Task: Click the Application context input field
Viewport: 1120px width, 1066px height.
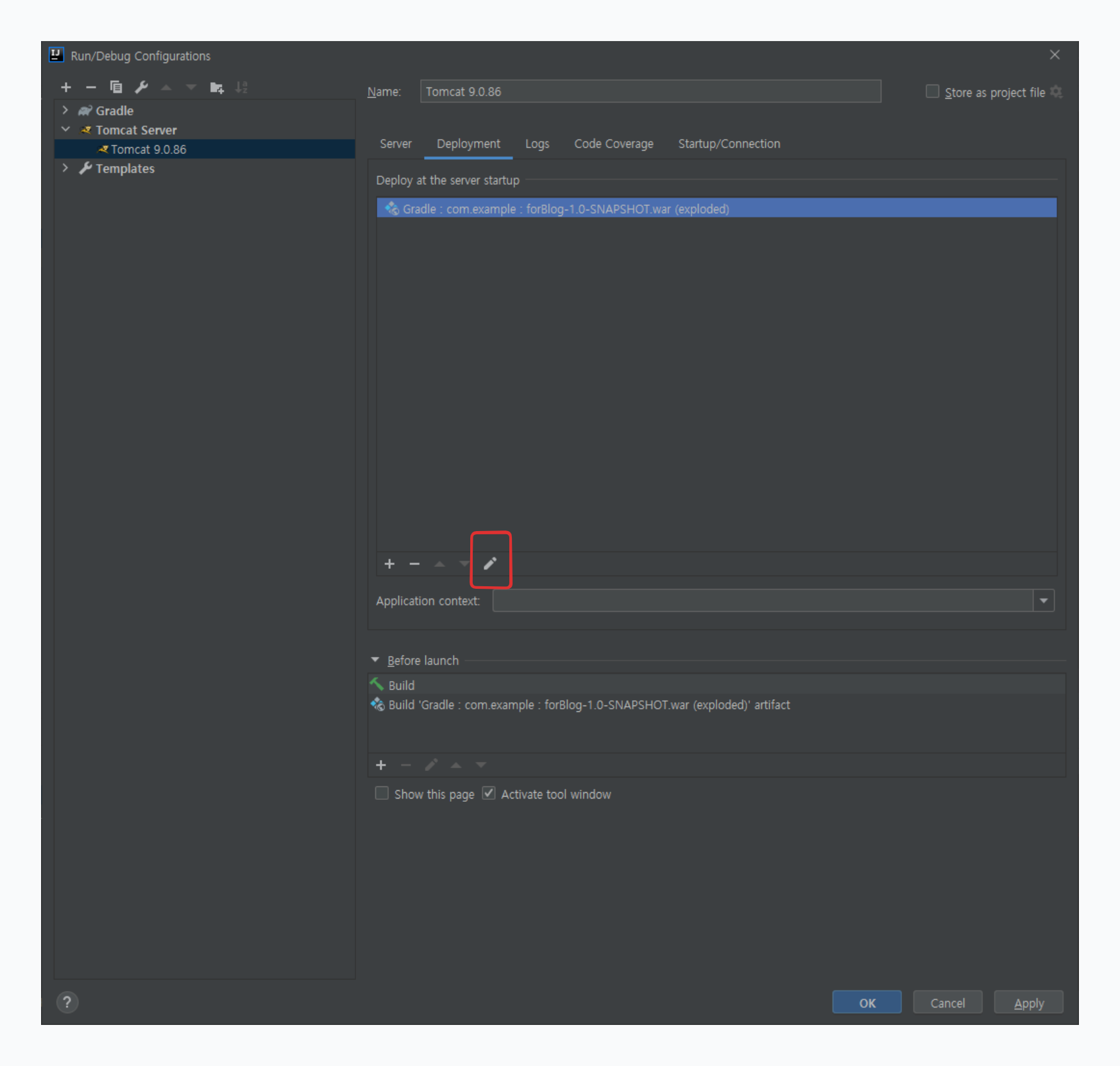Action: (x=763, y=601)
